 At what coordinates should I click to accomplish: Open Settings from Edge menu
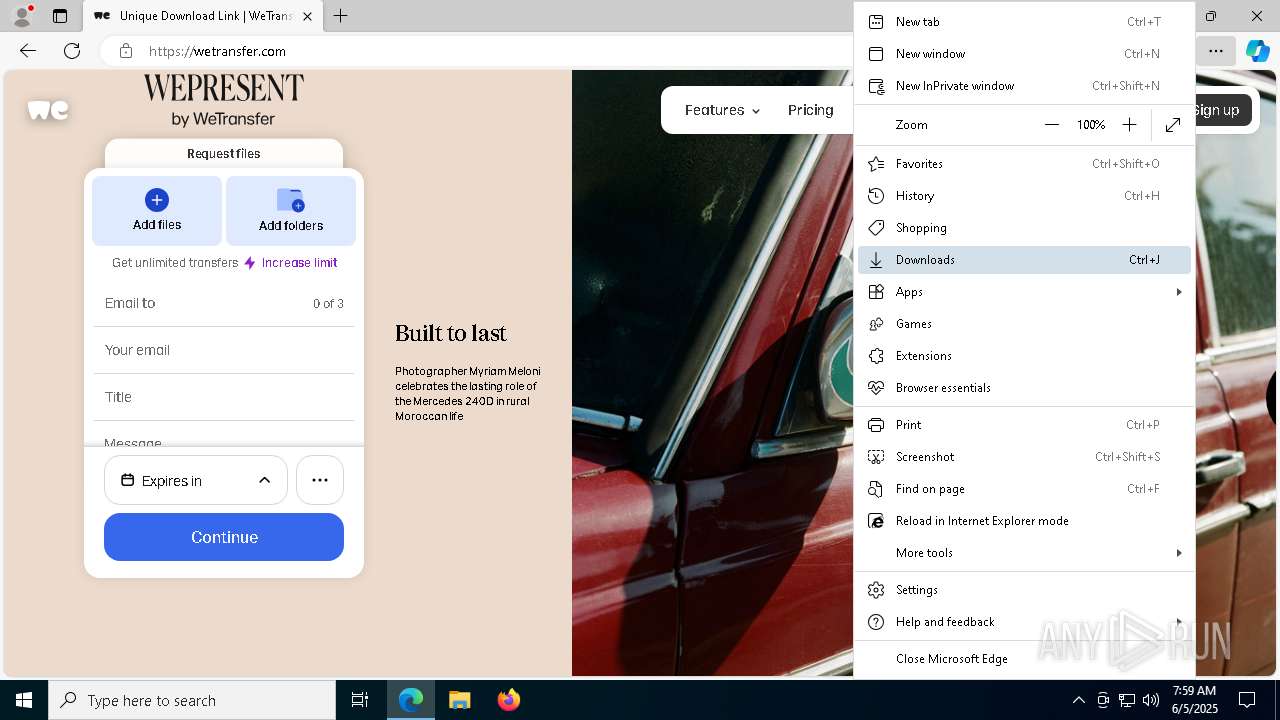pos(1024,590)
